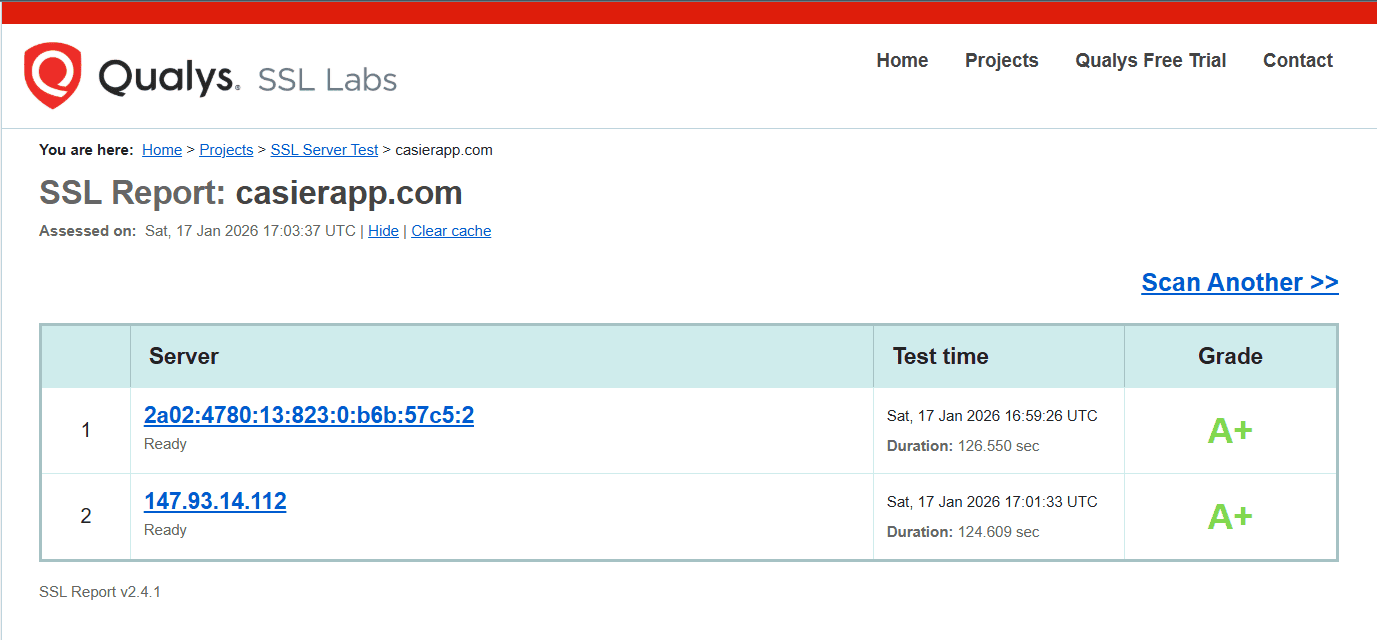Viewport: 1377px width, 640px height.
Task: Open the Projects navigation menu item
Action: 1001,60
